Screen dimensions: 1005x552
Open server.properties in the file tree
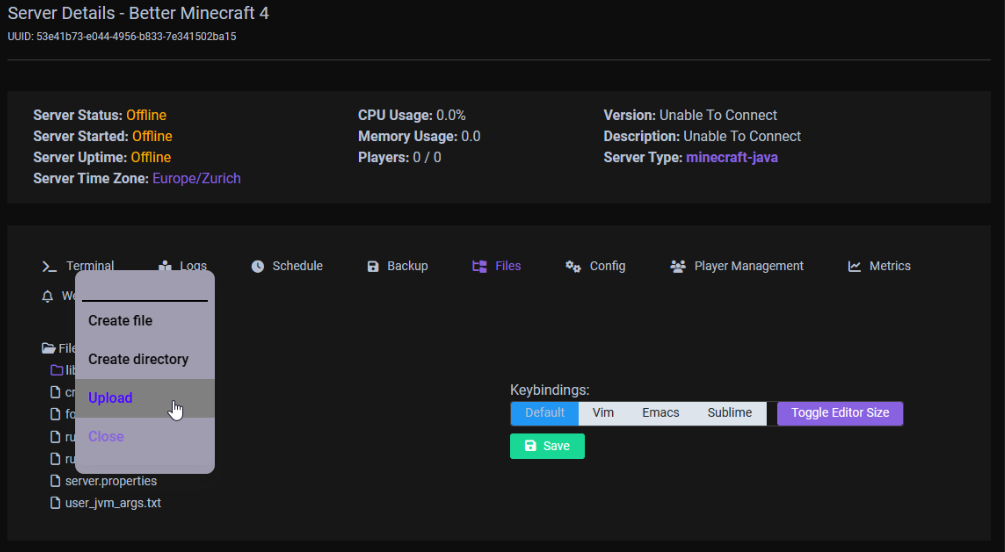pos(111,481)
